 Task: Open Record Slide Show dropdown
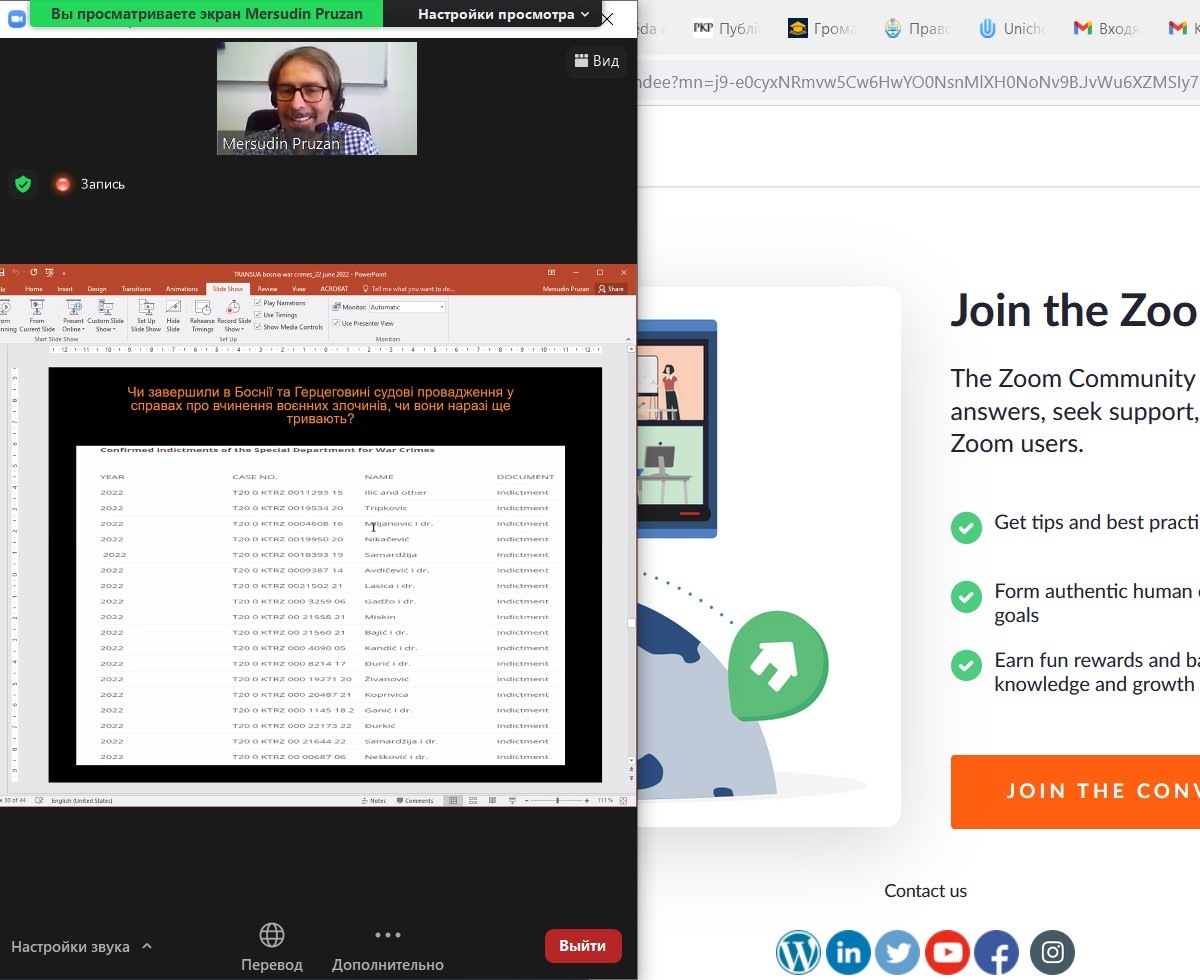click(234, 315)
